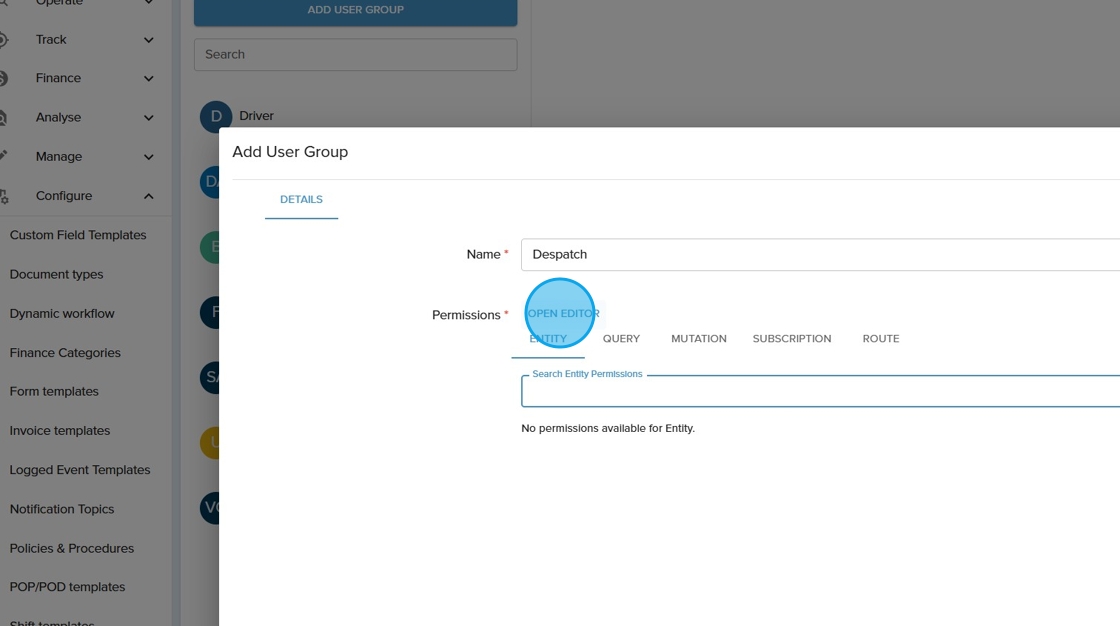Select the Driver group avatar
Screen dimensions: 1120x626
[215, 117]
